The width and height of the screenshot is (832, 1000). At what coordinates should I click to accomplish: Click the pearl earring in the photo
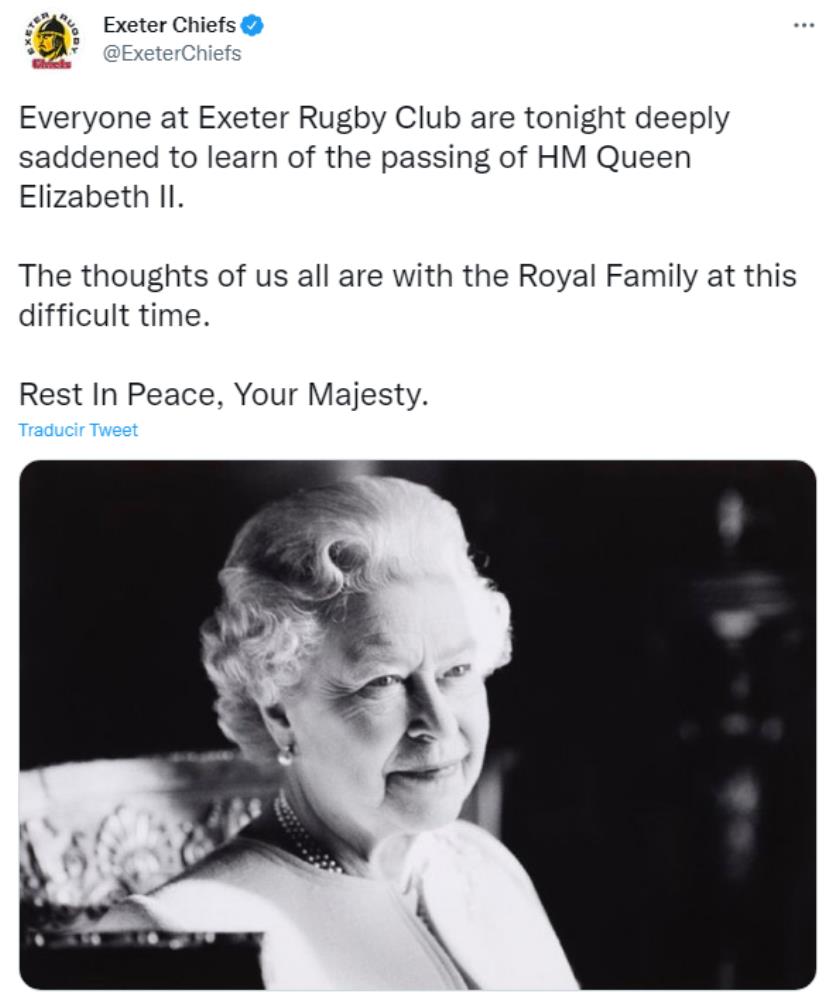click(x=285, y=755)
